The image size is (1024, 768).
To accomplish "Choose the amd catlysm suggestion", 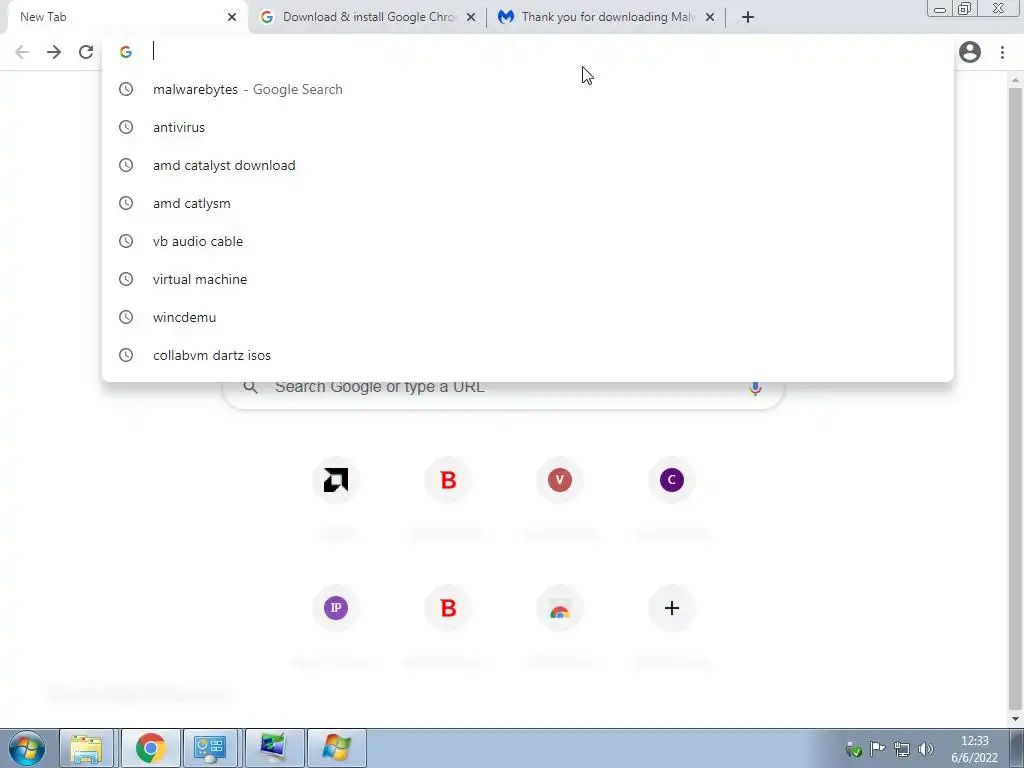I will 528,203.
